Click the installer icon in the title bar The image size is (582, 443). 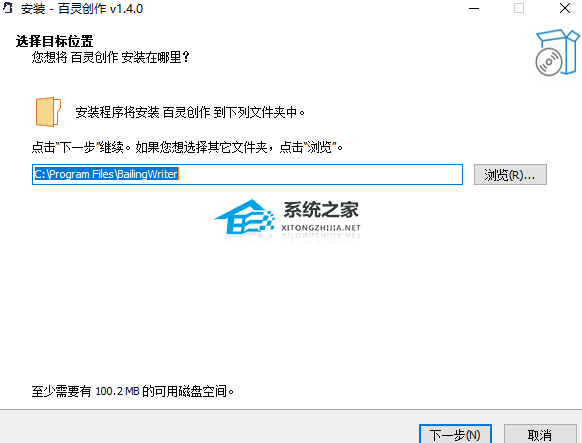point(8,8)
